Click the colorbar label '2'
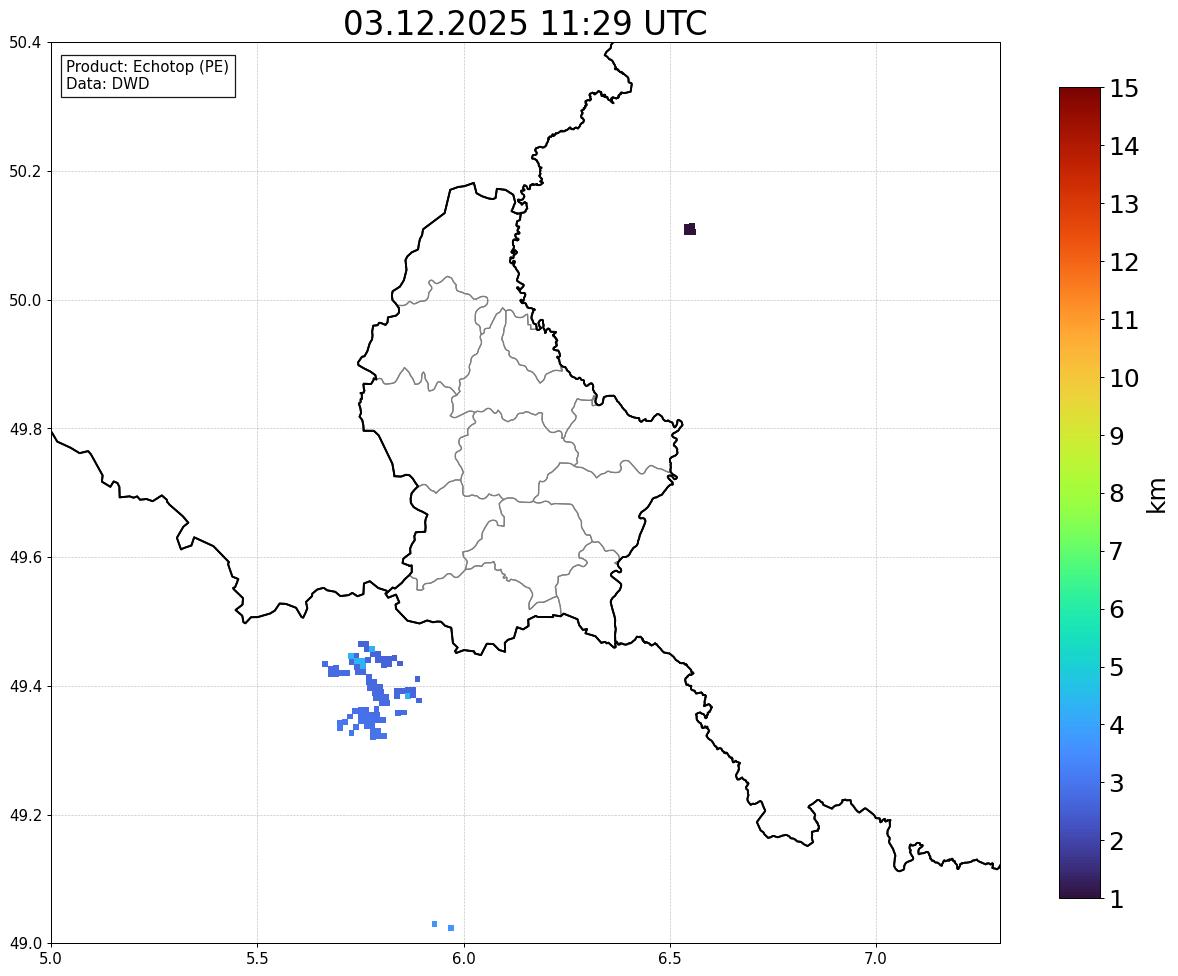1178x976 pixels. click(1116, 841)
